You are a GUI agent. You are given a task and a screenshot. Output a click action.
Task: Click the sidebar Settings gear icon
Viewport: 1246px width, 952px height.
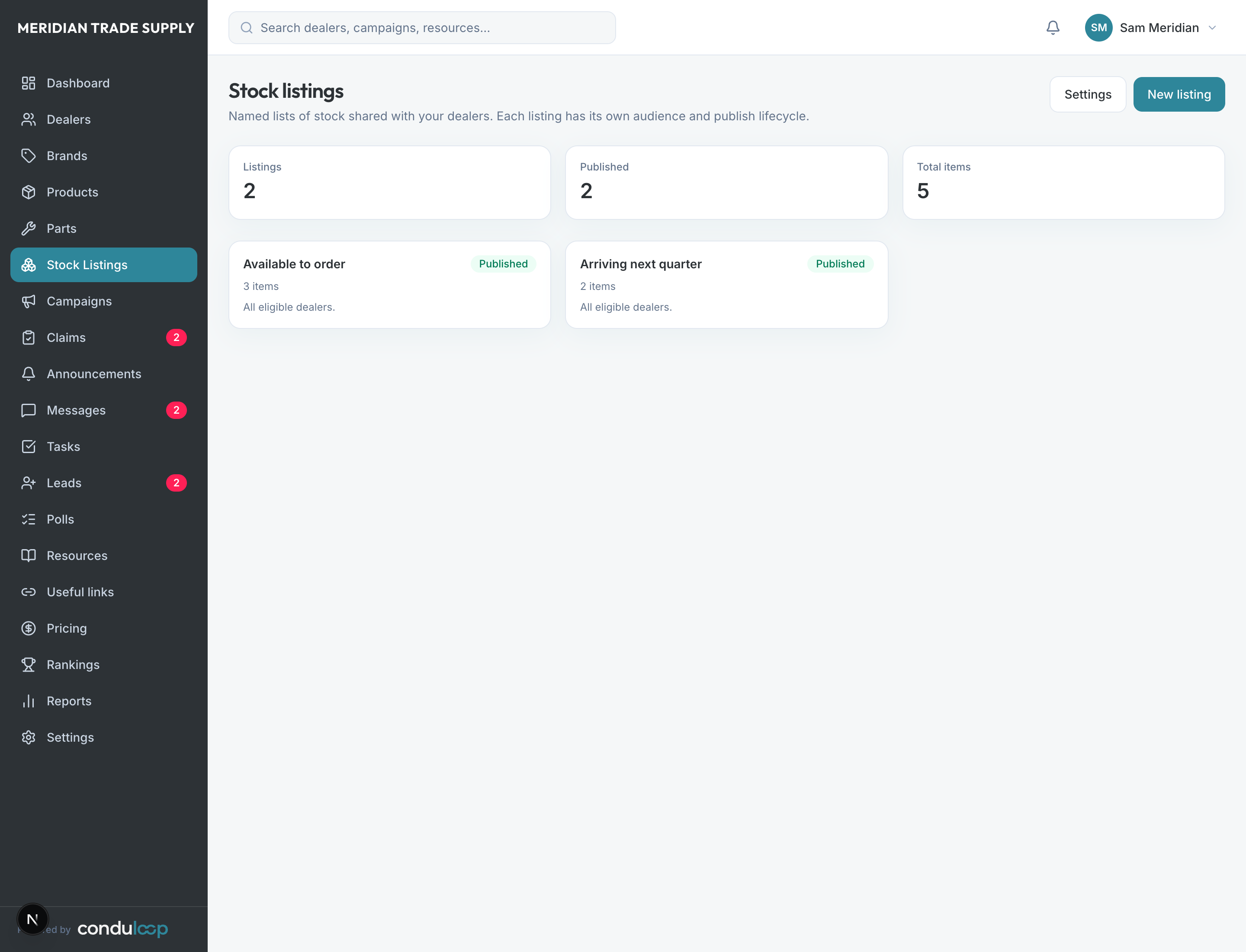coord(28,737)
